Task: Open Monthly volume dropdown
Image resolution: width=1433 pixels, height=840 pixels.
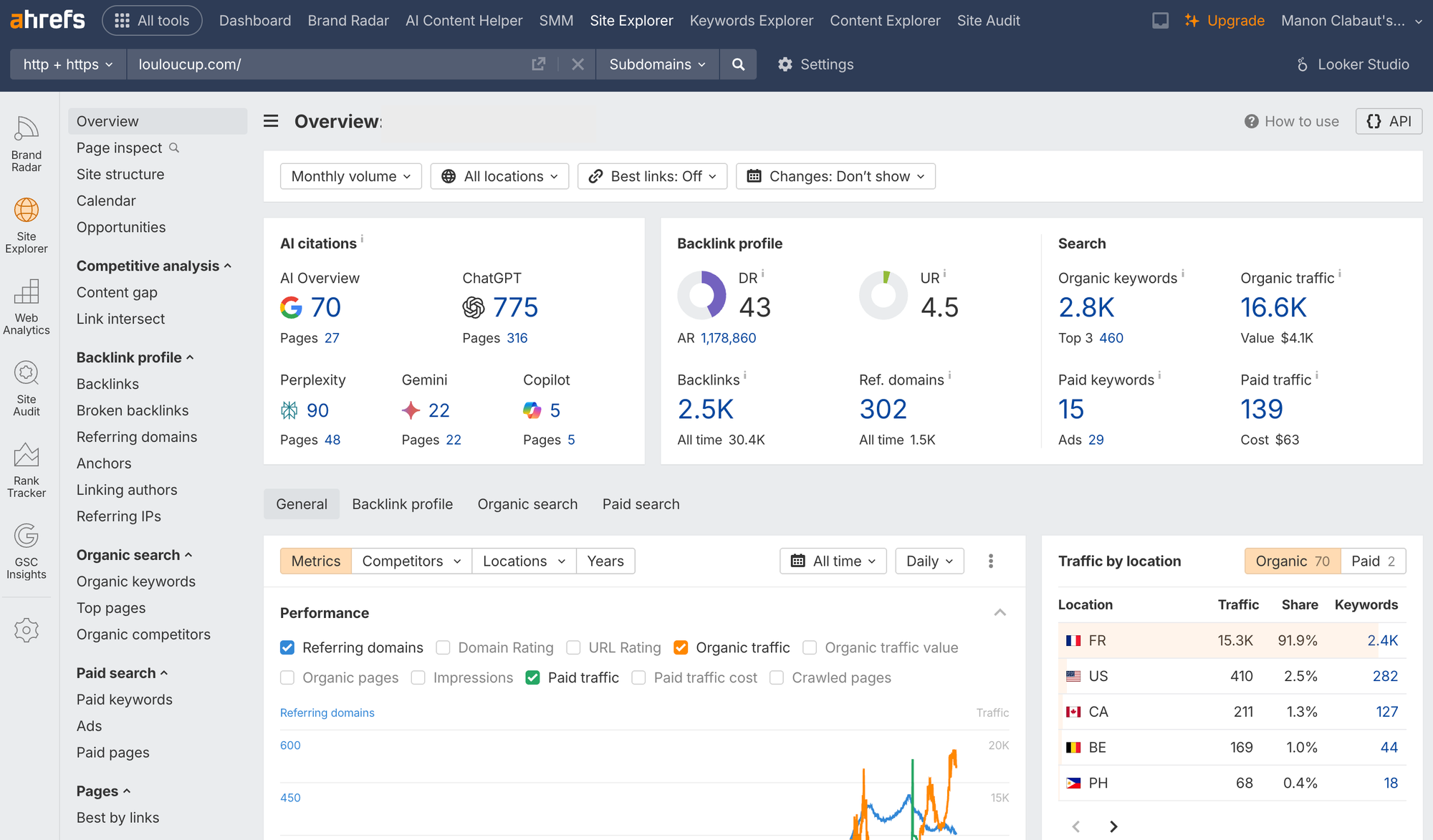Action: pyautogui.click(x=350, y=176)
